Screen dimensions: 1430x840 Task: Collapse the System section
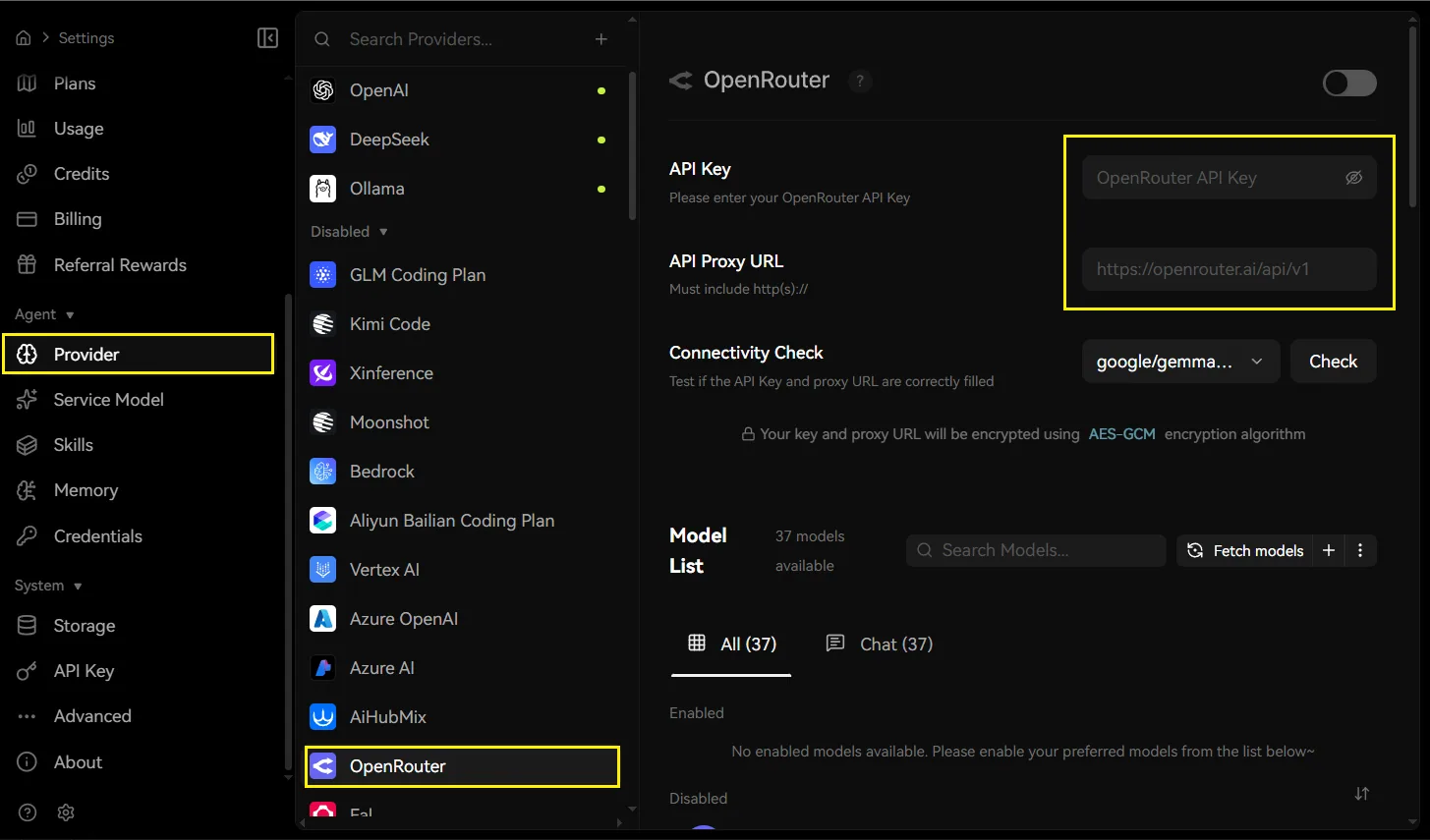pos(48,586)
